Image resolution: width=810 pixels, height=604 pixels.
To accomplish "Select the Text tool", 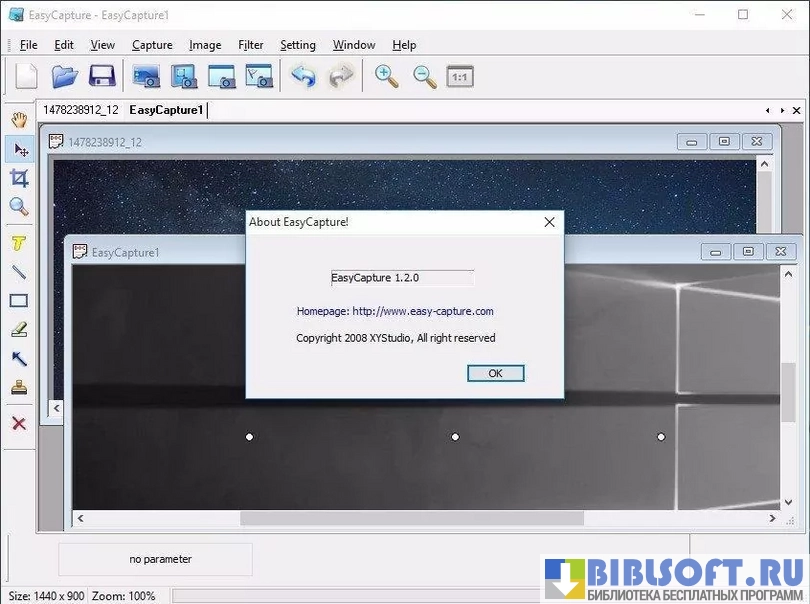I will pyautogui.click(x=19, y=243).
